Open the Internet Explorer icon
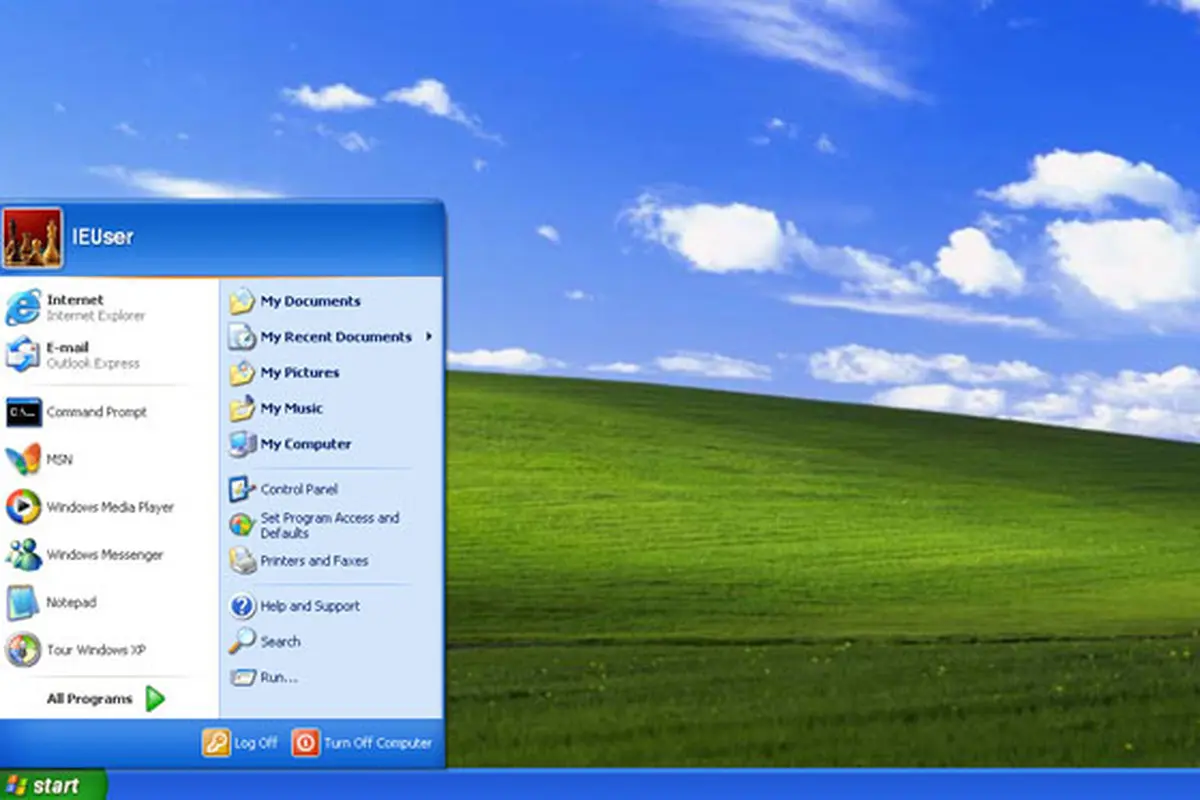Screen dimensions: 1200x800 pos(23,307)
